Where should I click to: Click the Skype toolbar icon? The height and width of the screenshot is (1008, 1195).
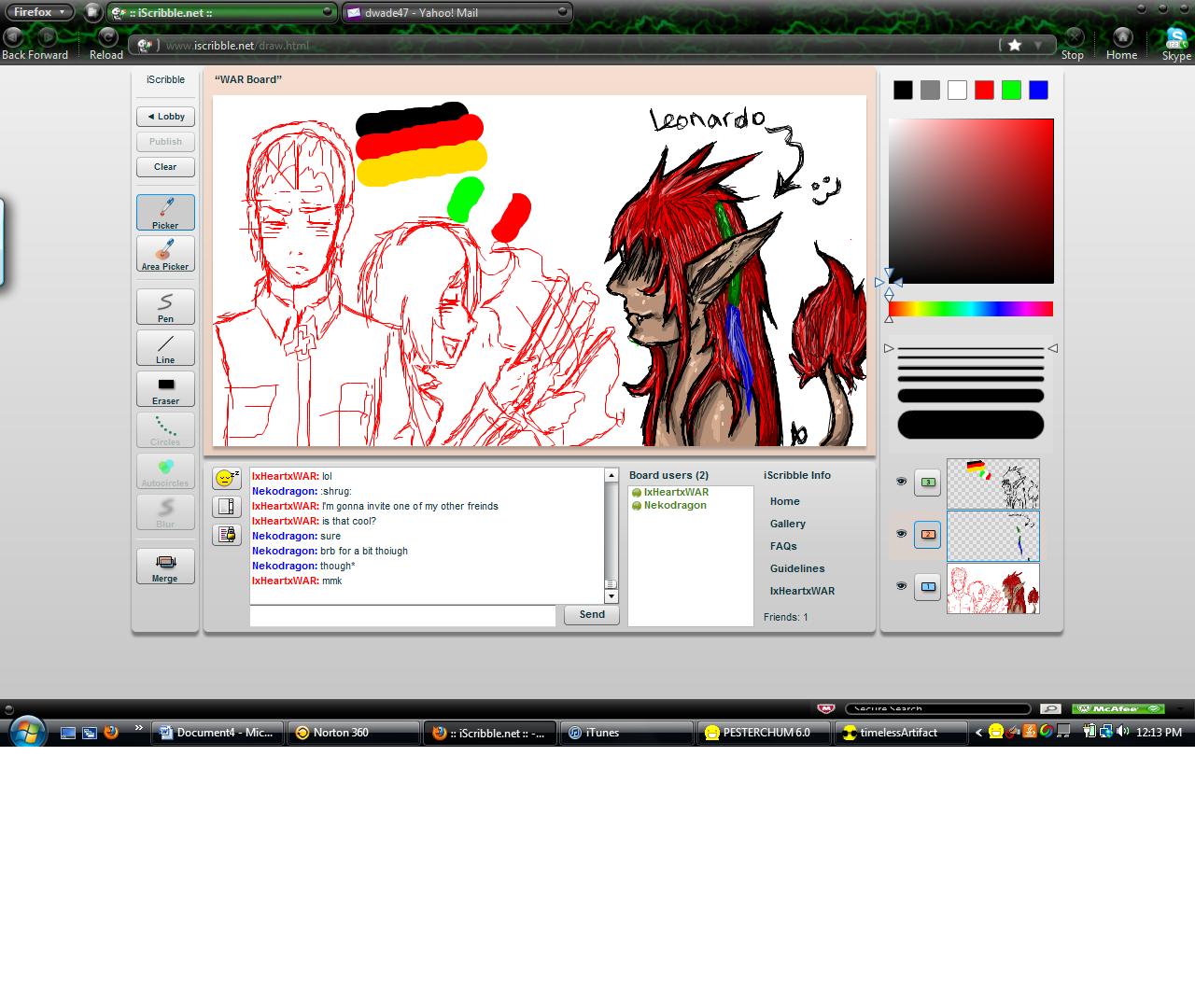coord(1176,38)
